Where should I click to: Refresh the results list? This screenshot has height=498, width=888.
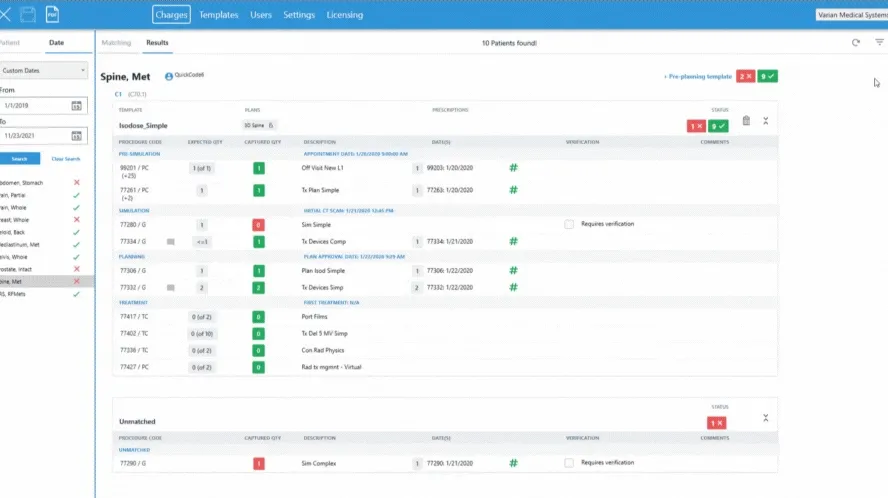856,43
